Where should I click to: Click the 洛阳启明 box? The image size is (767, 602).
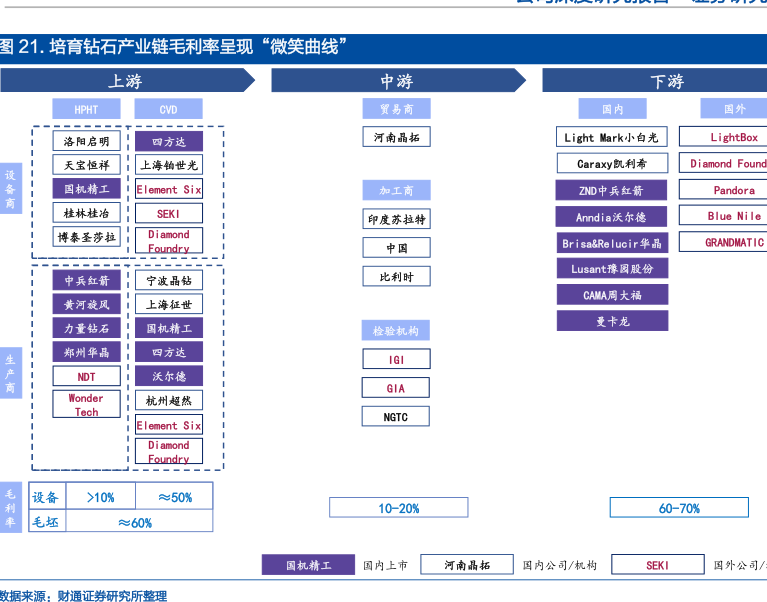(86, 141)
